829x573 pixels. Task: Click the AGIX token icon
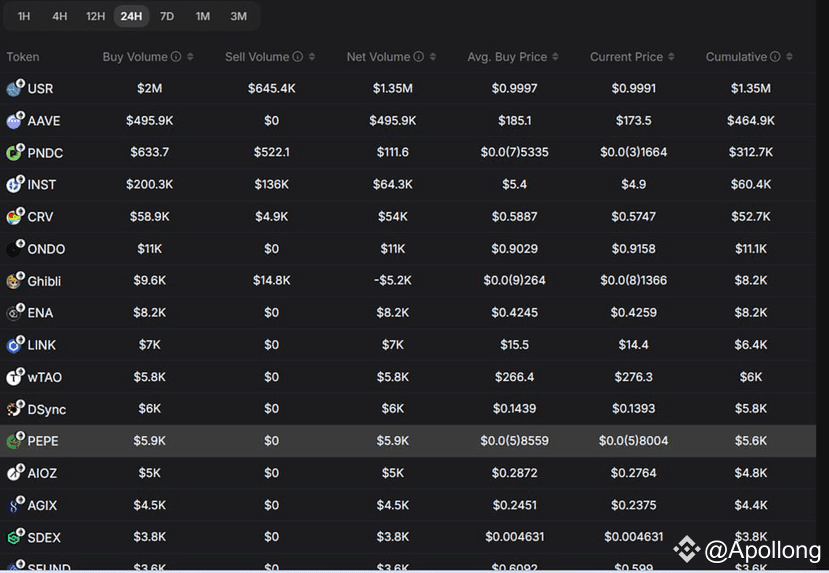tap(15, 505)
